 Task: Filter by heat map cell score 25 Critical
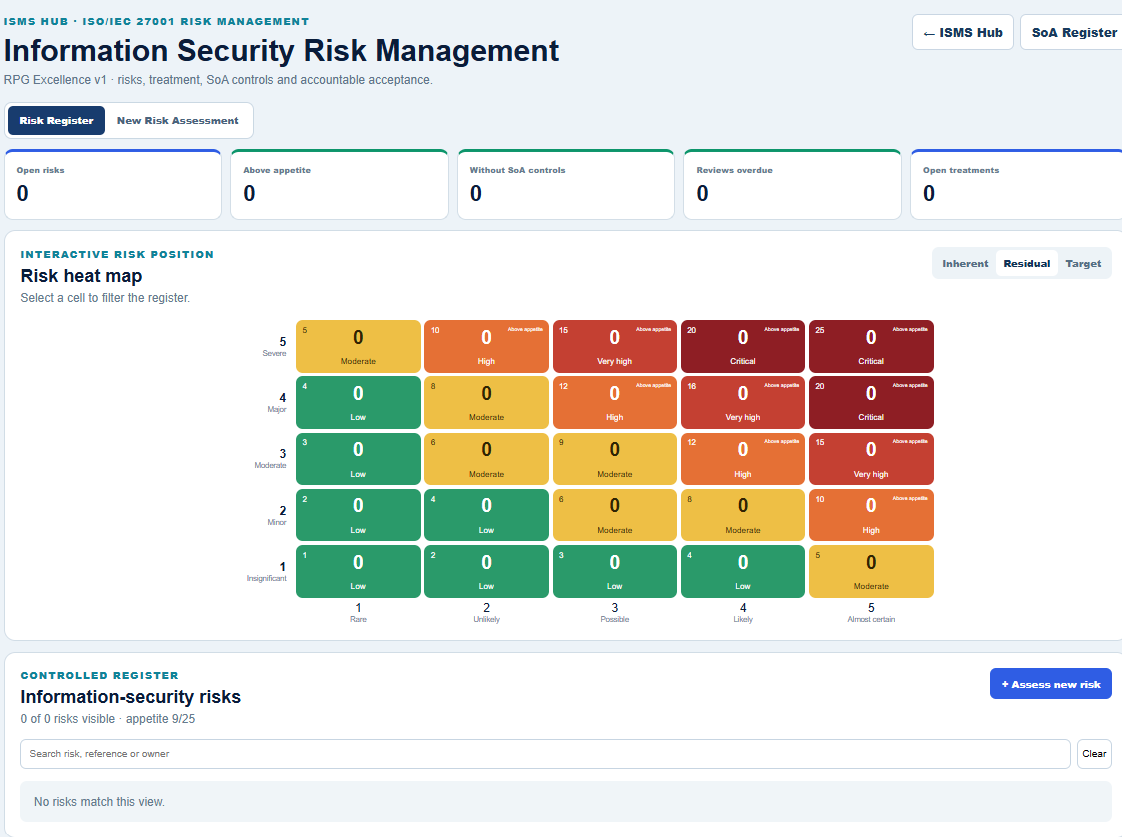(871, 346)
